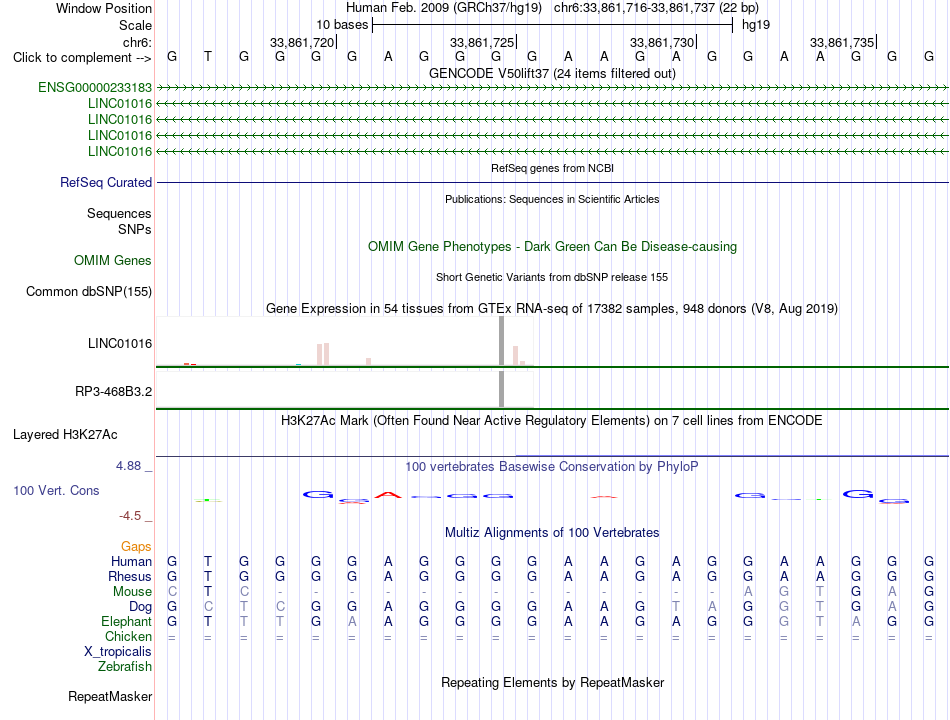Click the hg19 label next to scale bar
Image resolution: width=950 pixels, height=720 pixels.
point(756,25)
